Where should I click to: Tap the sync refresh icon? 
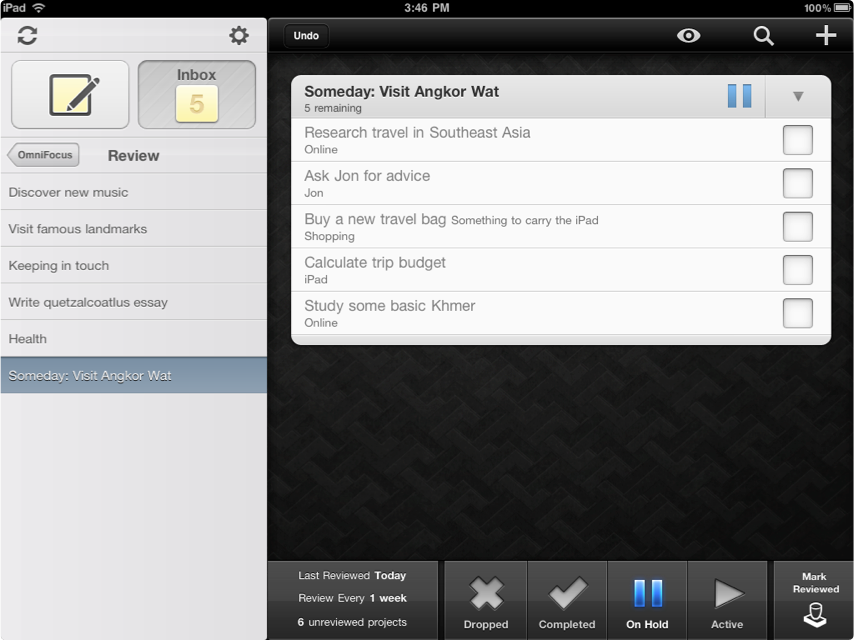(x=27, y=36)
